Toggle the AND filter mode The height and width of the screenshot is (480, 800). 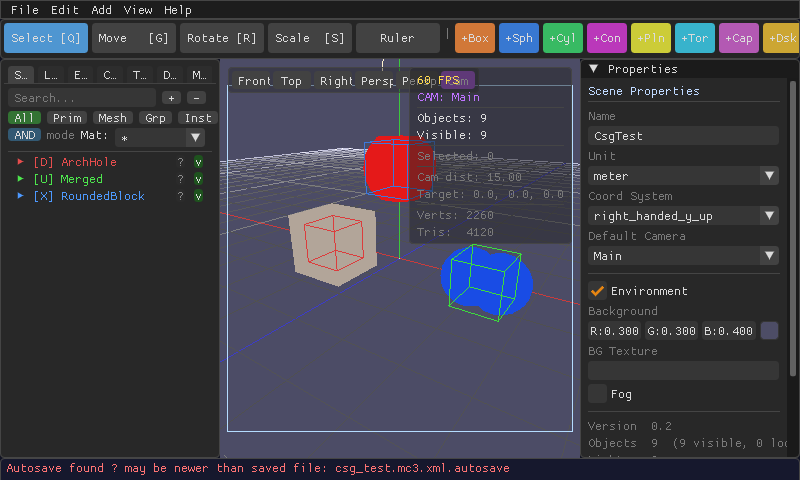[x=24, y=135]
